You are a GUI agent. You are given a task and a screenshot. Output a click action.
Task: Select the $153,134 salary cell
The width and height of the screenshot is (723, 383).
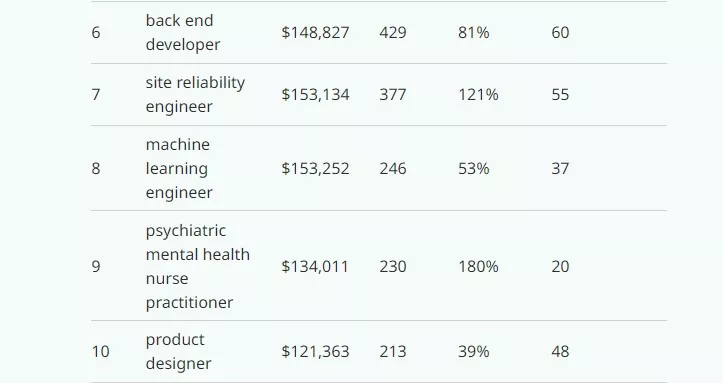[x=315, y=94]
